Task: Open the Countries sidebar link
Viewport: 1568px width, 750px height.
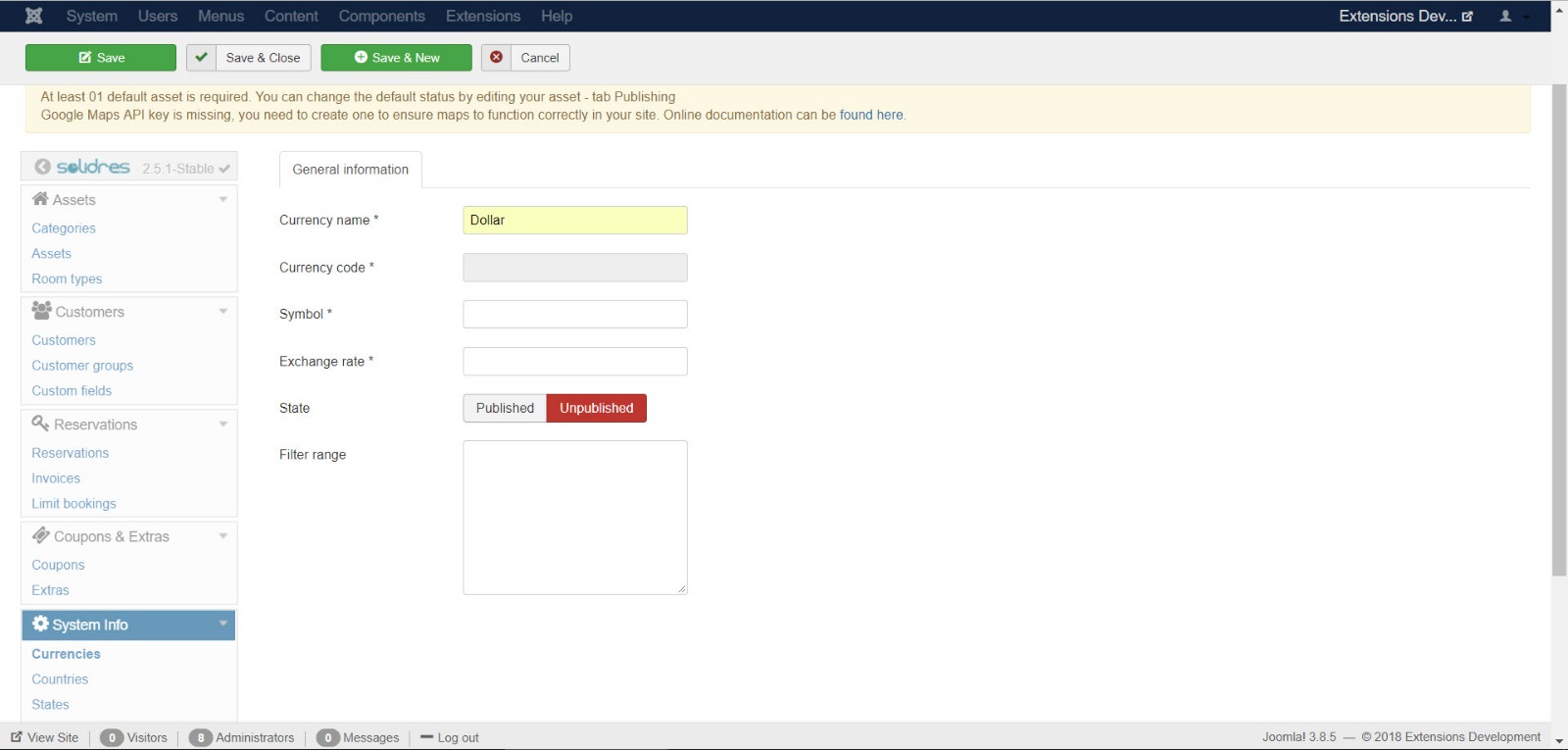Action: point(60,678)
